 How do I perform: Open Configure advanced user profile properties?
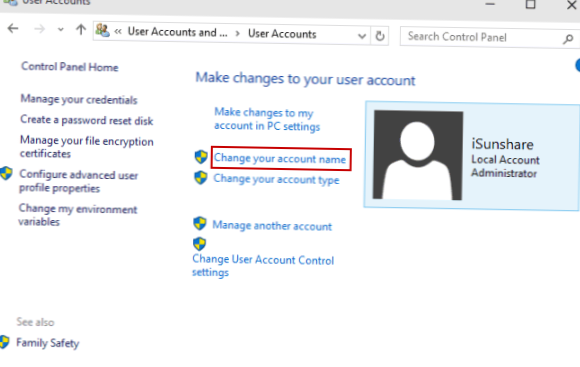click(x=78, y=181)
